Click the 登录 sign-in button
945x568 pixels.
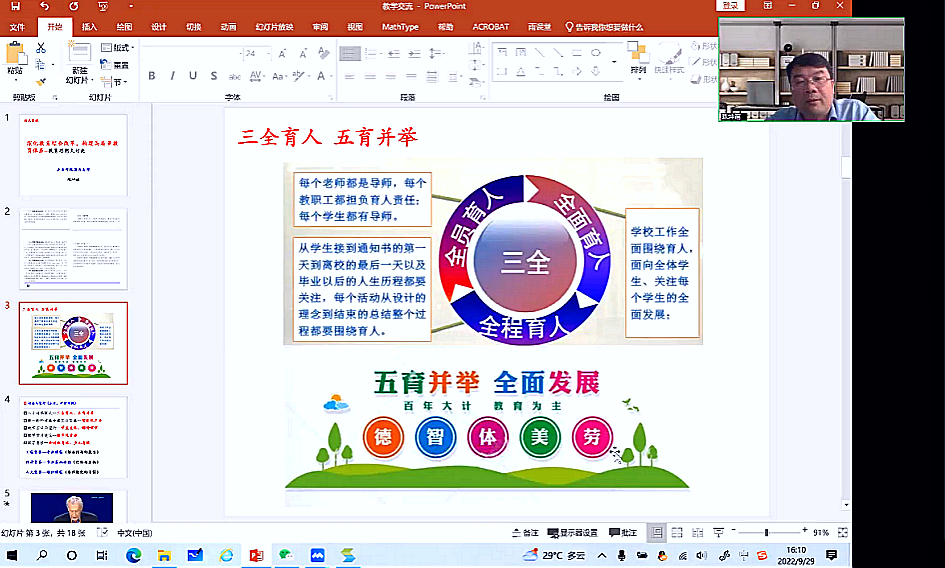click(731, 7)
